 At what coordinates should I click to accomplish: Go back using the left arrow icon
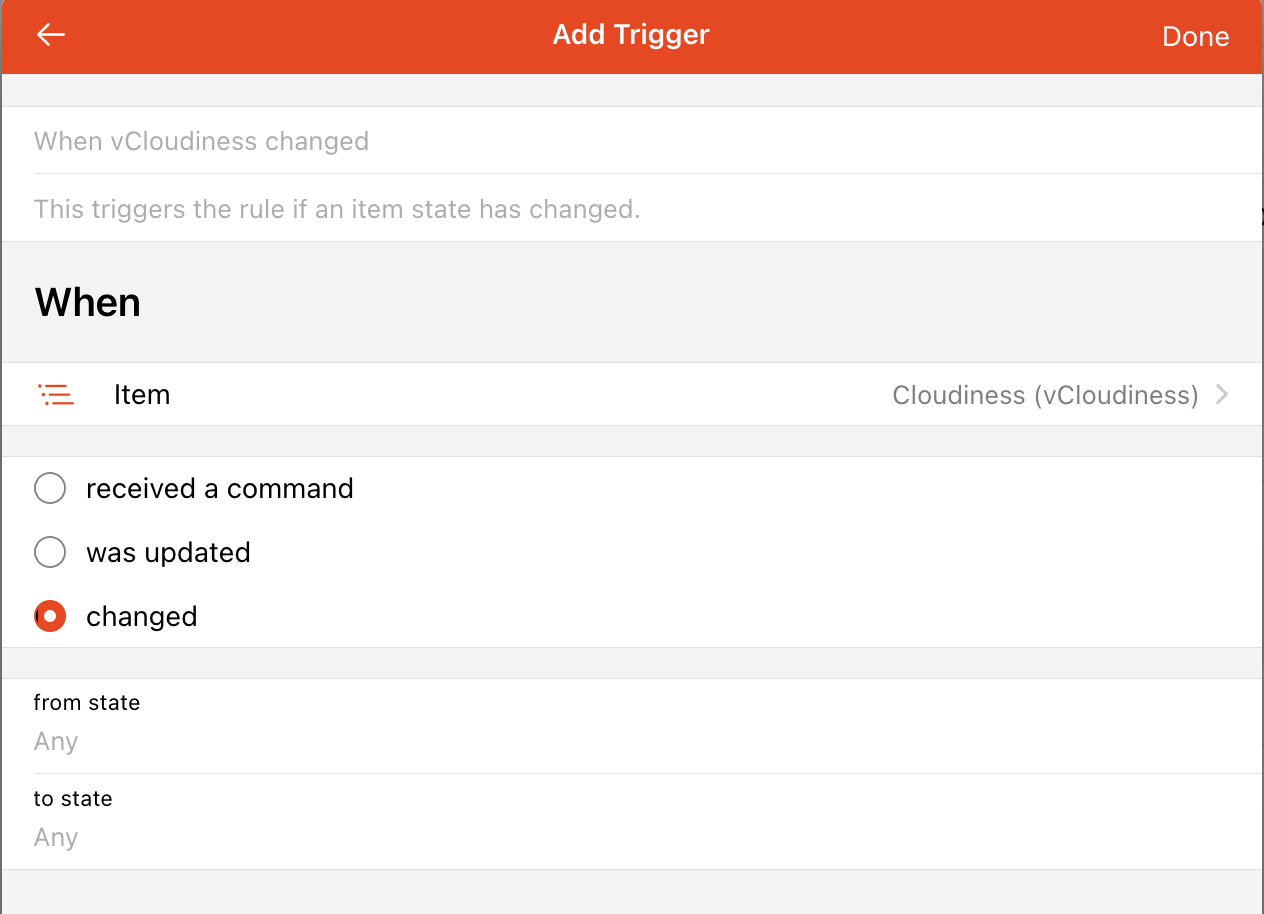[50, 35]
